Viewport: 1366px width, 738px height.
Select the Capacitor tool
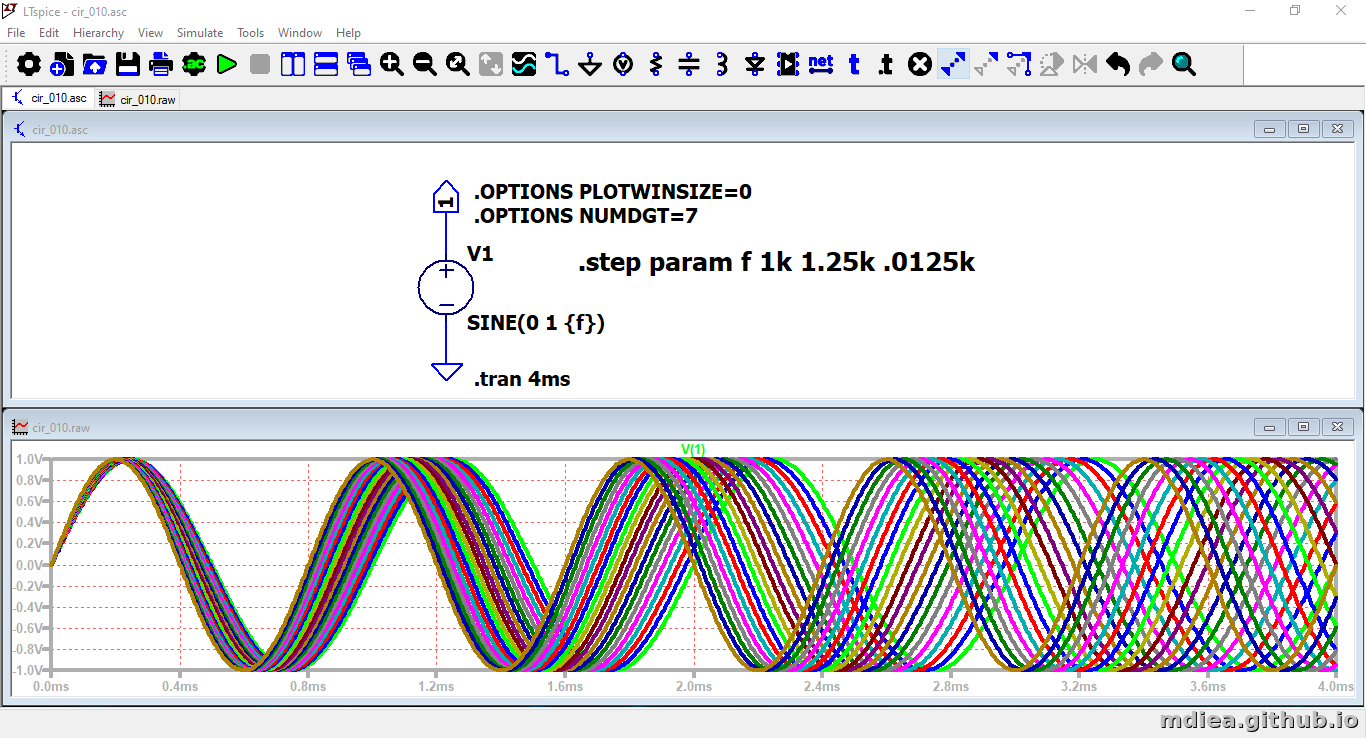[x=689, y=65]
